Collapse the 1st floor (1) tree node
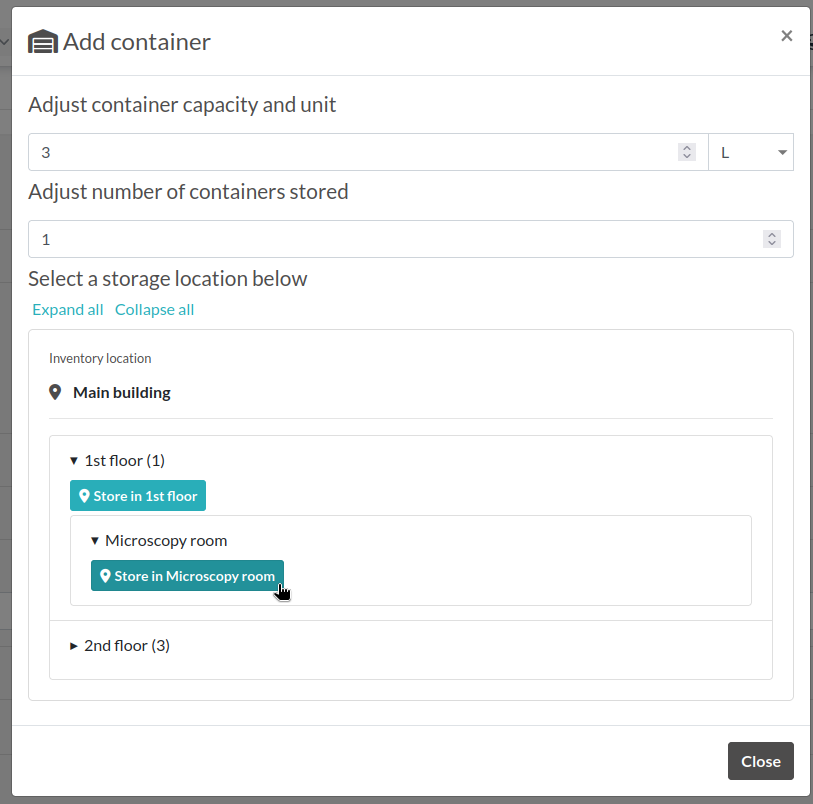 (74, 460)
